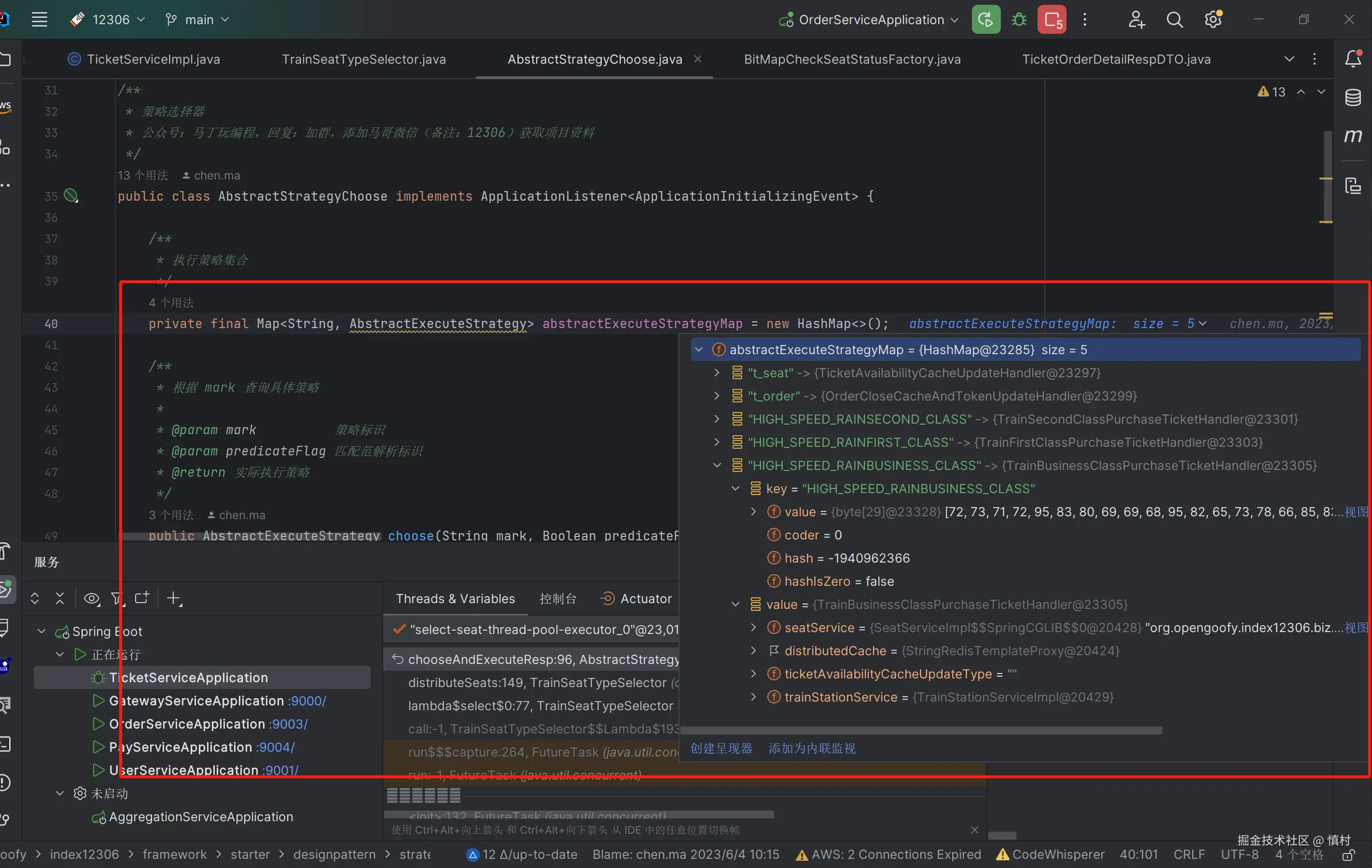The width and height of the screenshot is (1372, 868).
Task: Toggle the eye view options in Services
Action: pyautogui.click(x=91, y=599)
